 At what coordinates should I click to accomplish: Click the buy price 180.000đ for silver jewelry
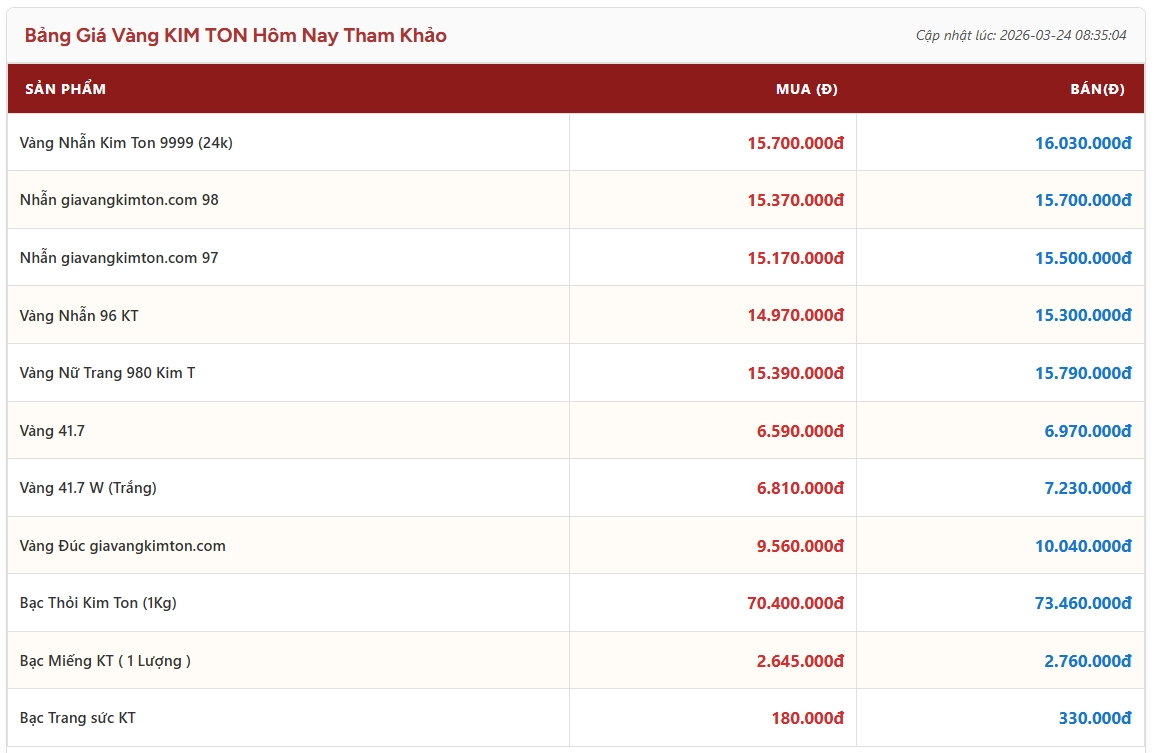point(807,718)
